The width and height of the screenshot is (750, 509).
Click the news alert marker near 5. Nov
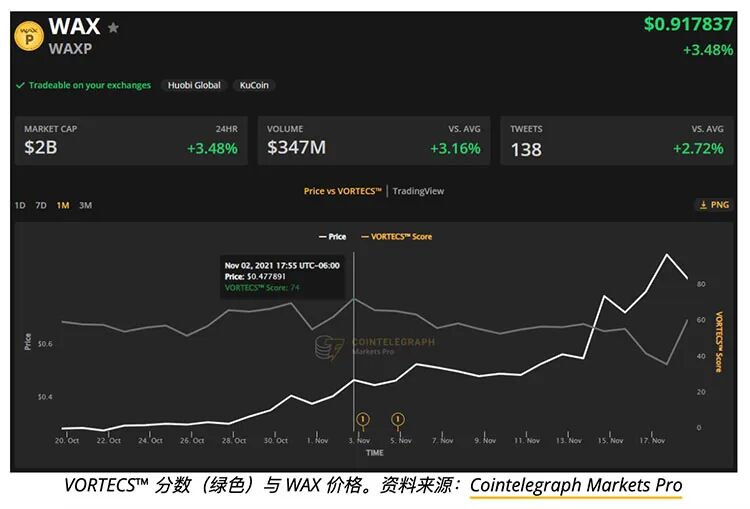click(x=398, y=420)
